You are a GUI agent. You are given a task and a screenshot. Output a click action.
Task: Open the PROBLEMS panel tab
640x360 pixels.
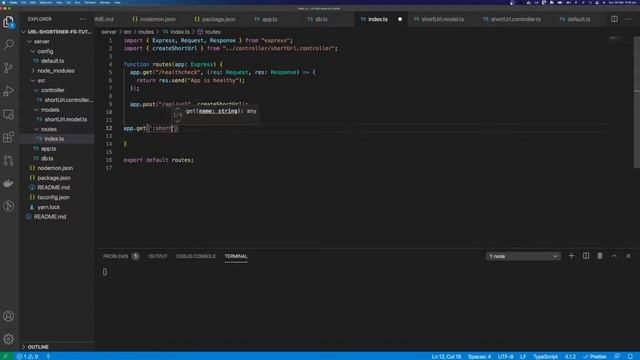tap(121, 256)
